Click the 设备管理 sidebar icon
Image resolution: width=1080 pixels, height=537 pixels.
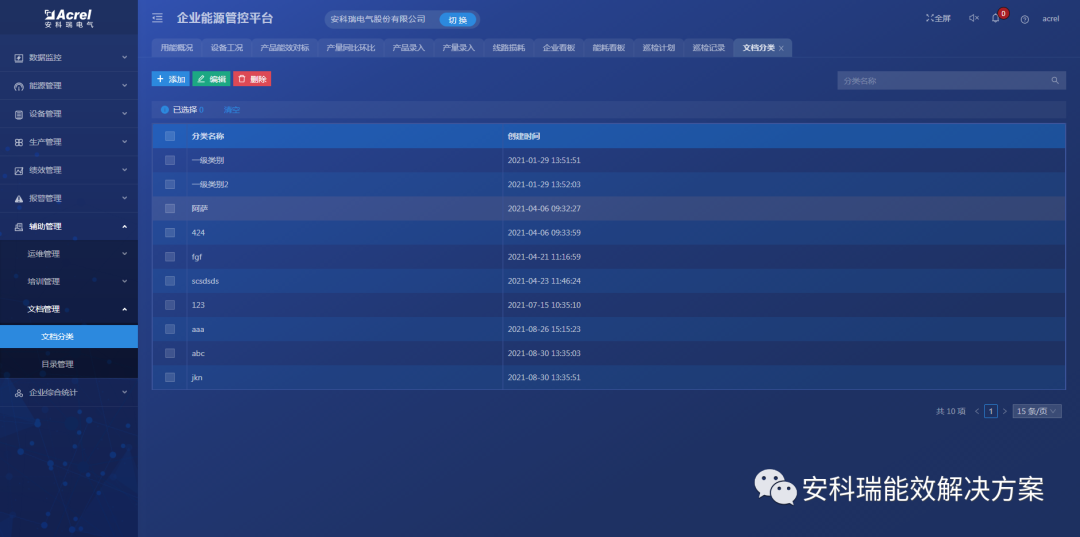[x=19, y=114]
